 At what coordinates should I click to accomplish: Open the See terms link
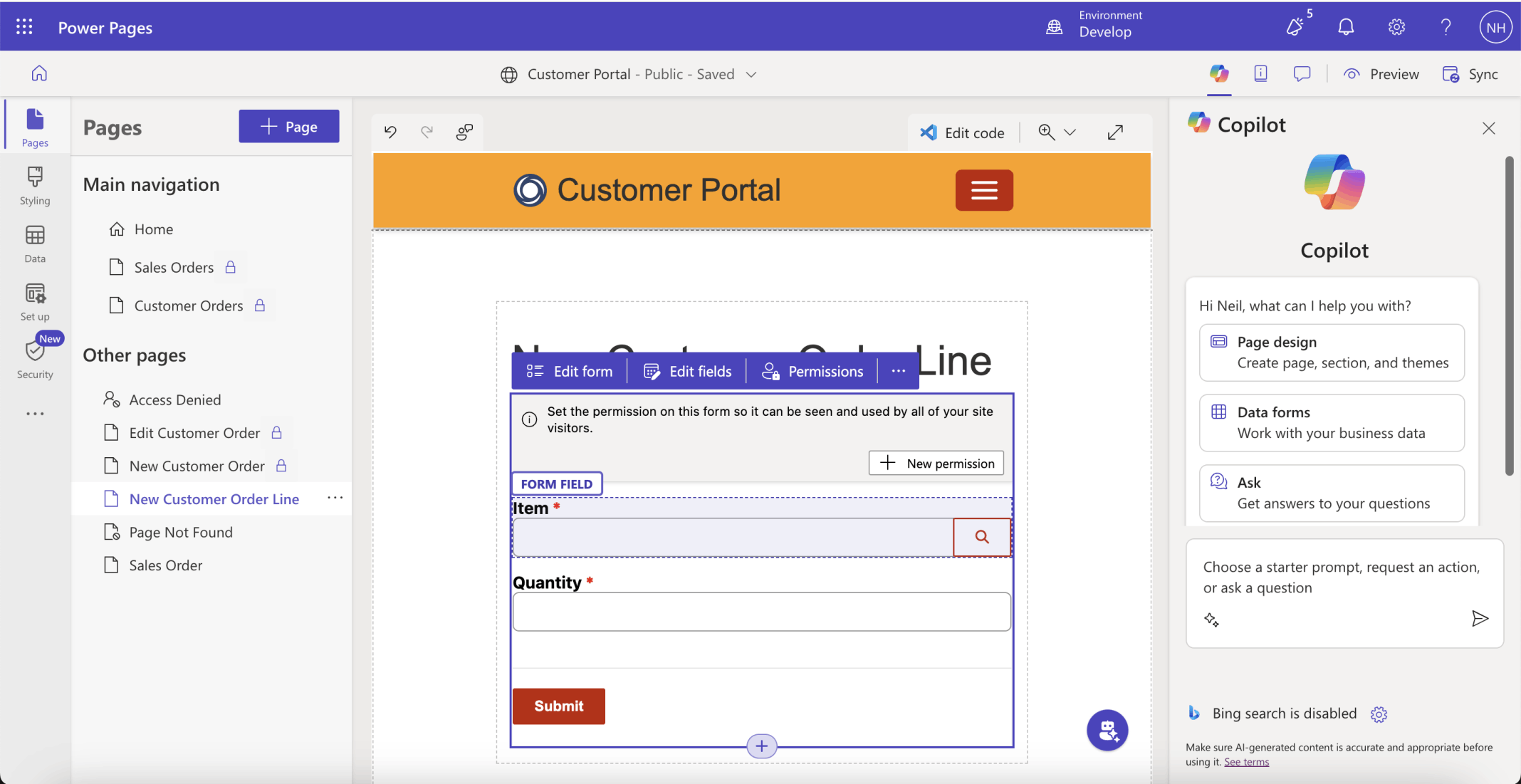click(x=1246, y=762)
